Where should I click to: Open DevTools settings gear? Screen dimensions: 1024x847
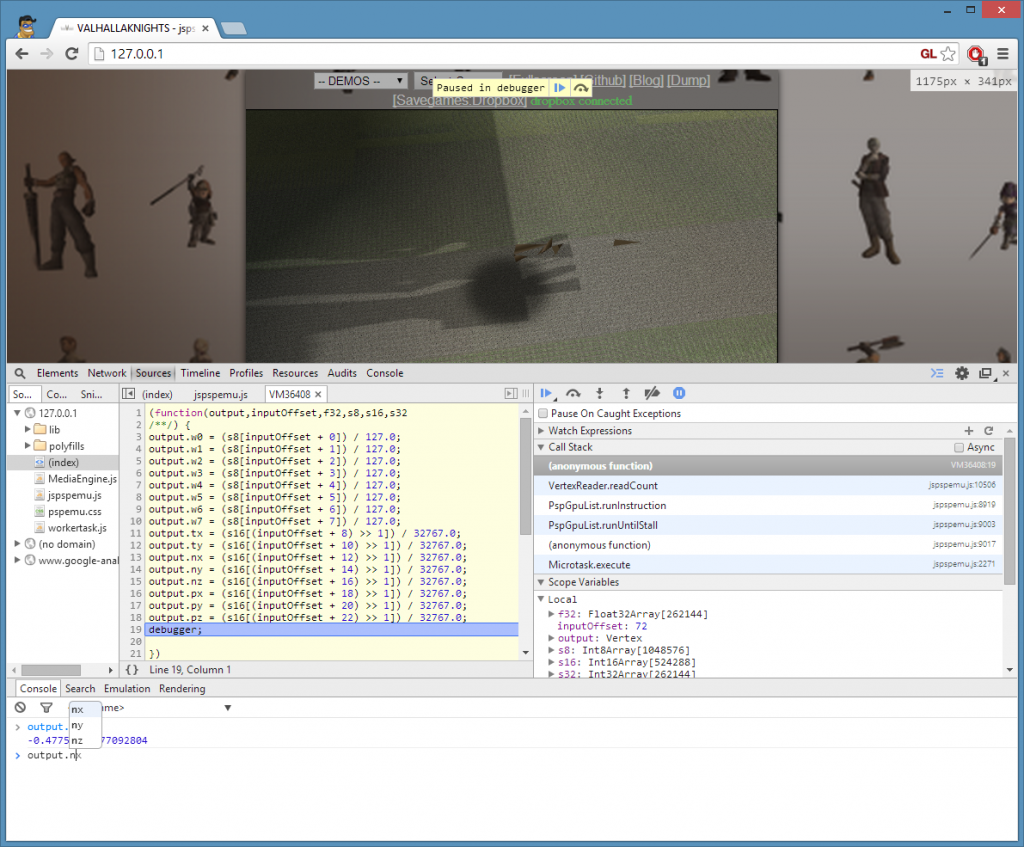click(x=962, y=373)
